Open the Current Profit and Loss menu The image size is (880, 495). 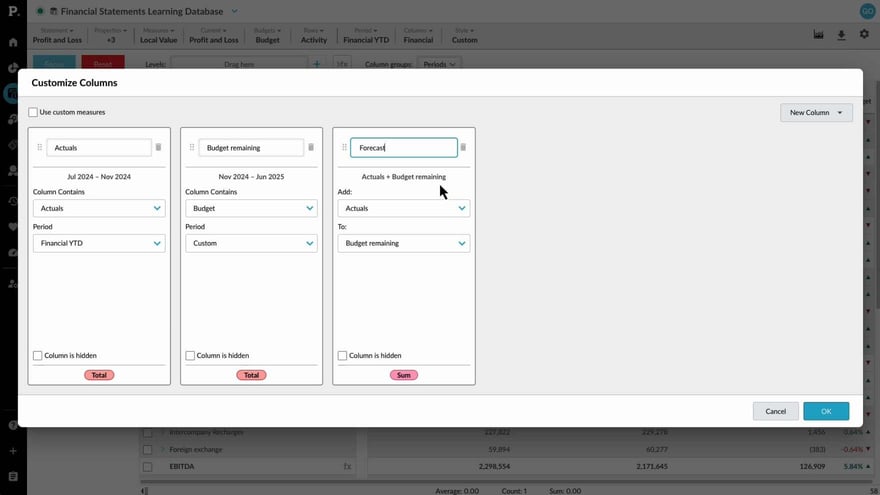(213, 35)
